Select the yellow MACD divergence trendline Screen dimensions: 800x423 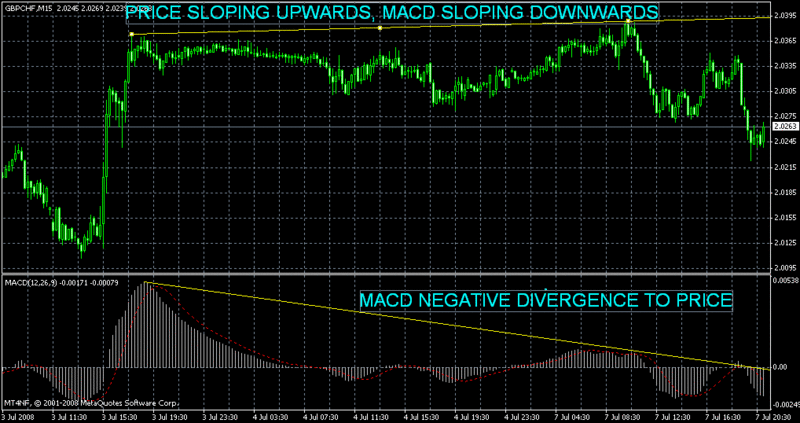tap(450, 326)
